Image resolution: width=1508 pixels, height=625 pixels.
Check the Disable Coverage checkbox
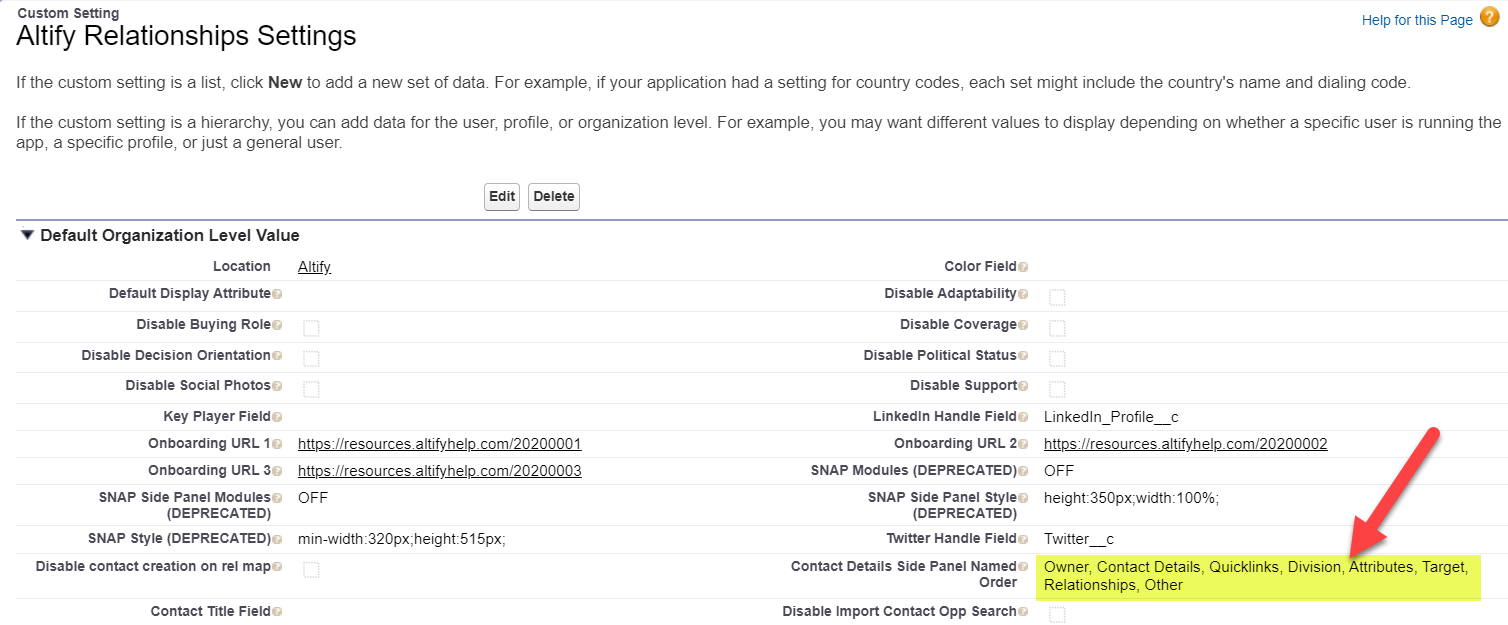click(x=1057, y=328)
